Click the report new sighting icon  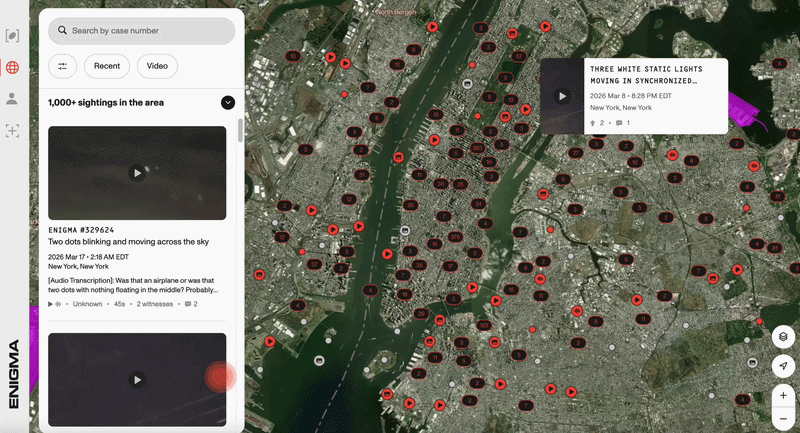click(12, 131)
